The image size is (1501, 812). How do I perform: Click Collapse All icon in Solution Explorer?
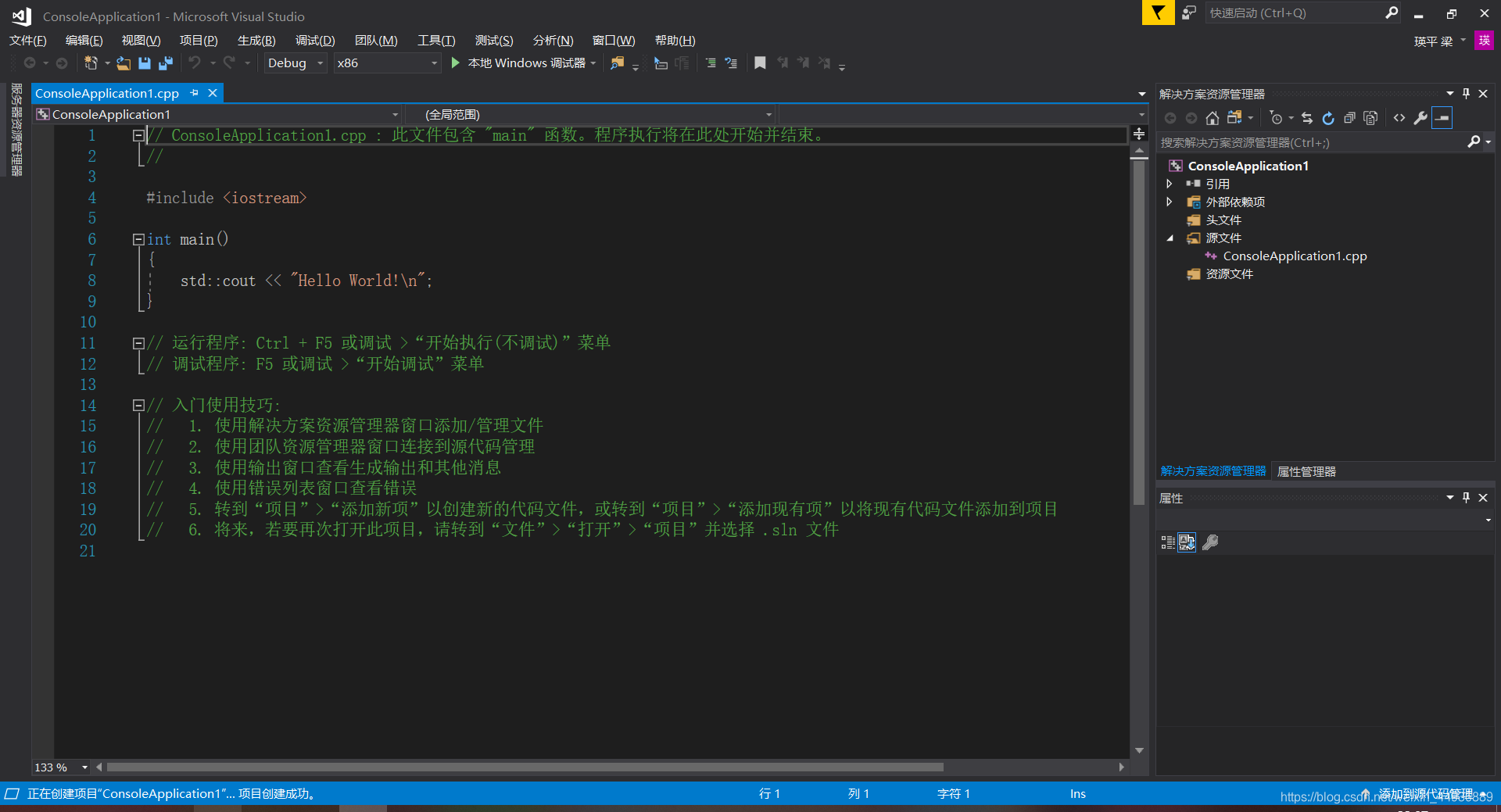click(1349, 118)
